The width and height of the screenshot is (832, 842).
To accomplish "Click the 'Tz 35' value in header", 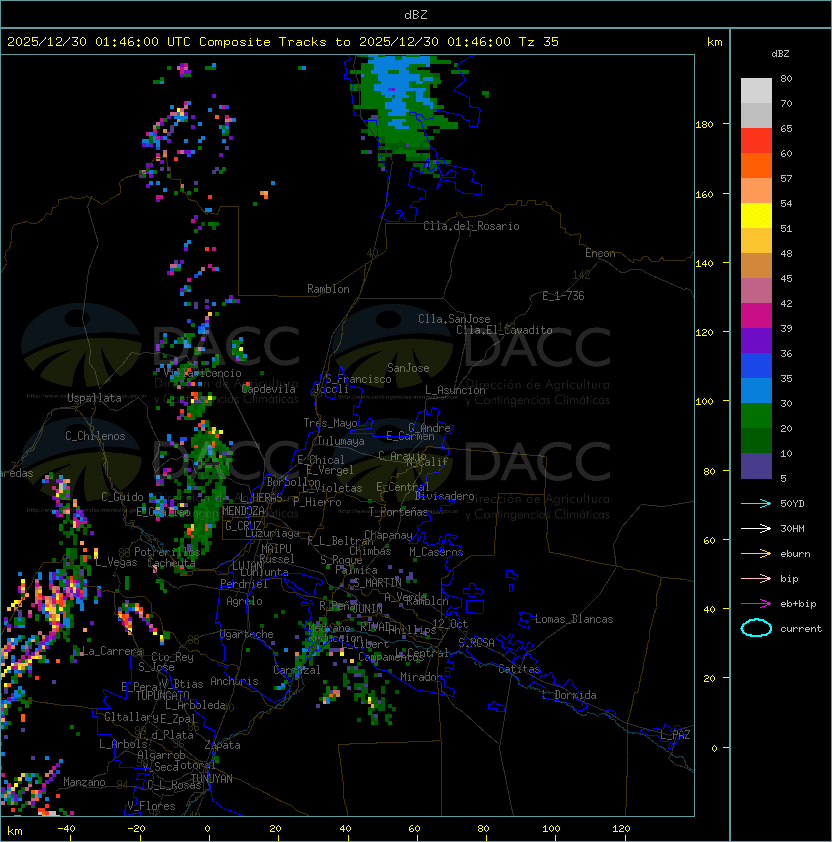I will pyautogui.click(x=538, y=42).
